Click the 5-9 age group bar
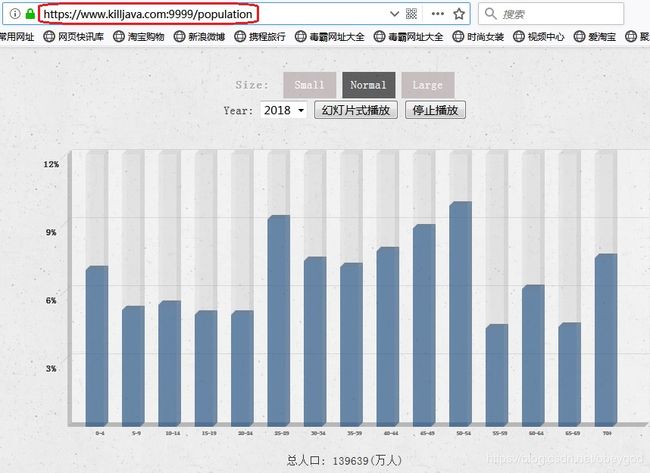Image resolution: width=650 pixels, height=473 pixels. [x=133, y=366]
